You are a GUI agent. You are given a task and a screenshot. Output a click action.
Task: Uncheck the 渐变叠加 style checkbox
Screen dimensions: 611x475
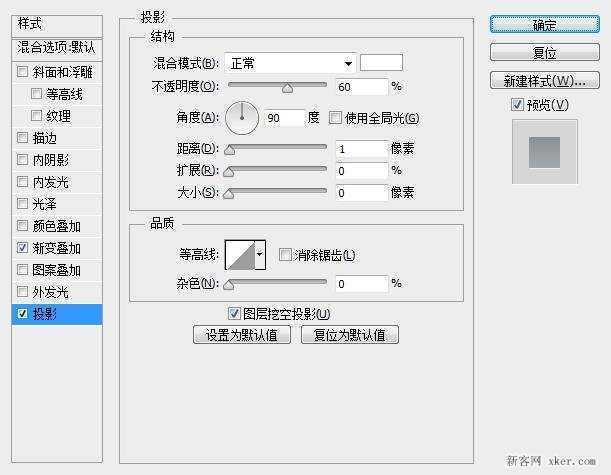point(23,247)
